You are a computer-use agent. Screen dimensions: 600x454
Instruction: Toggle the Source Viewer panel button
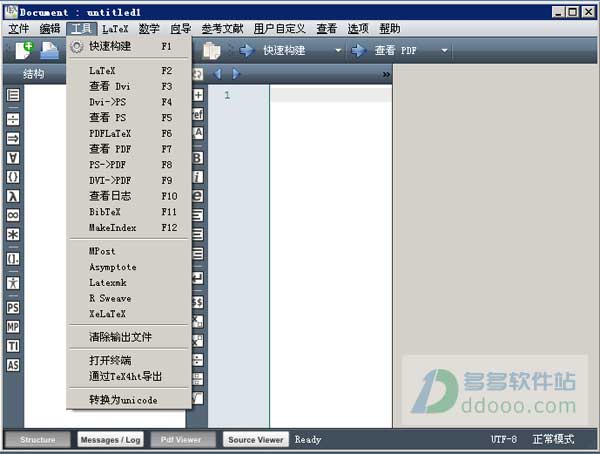pyautogui.click(x=256, y=439)
